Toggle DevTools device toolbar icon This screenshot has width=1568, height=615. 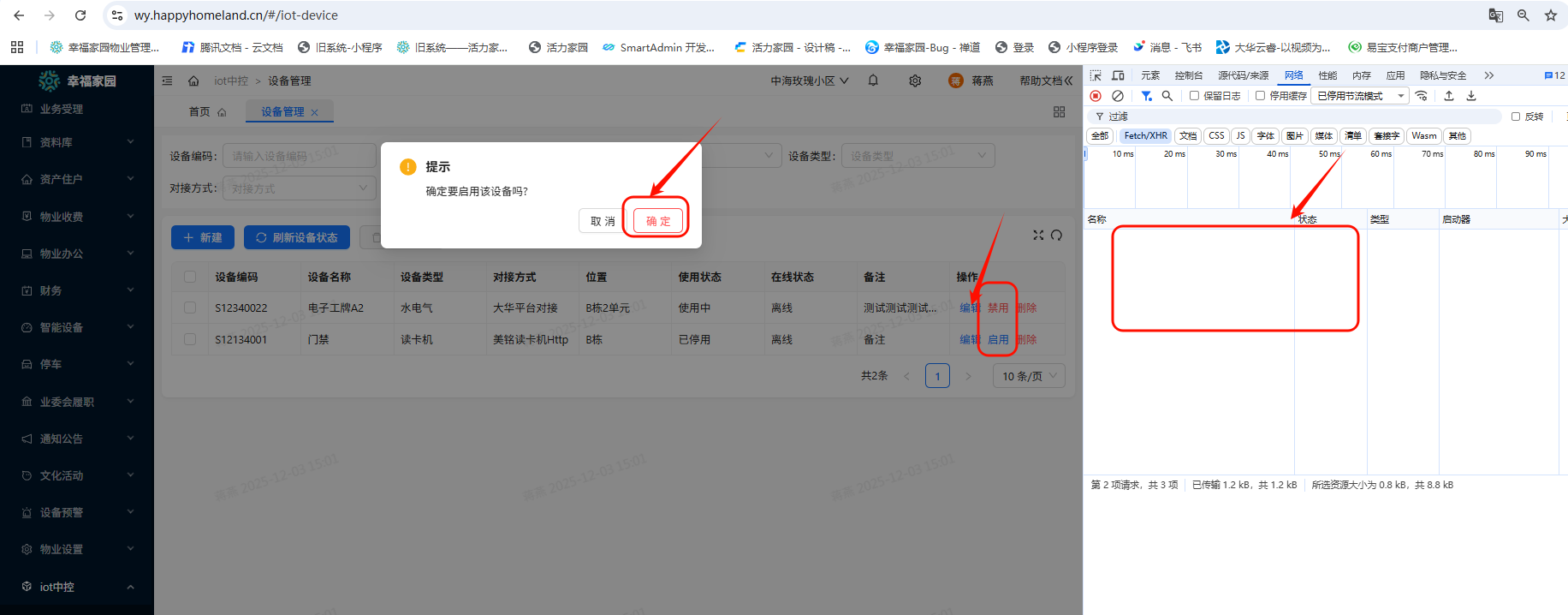point(1118,75)
